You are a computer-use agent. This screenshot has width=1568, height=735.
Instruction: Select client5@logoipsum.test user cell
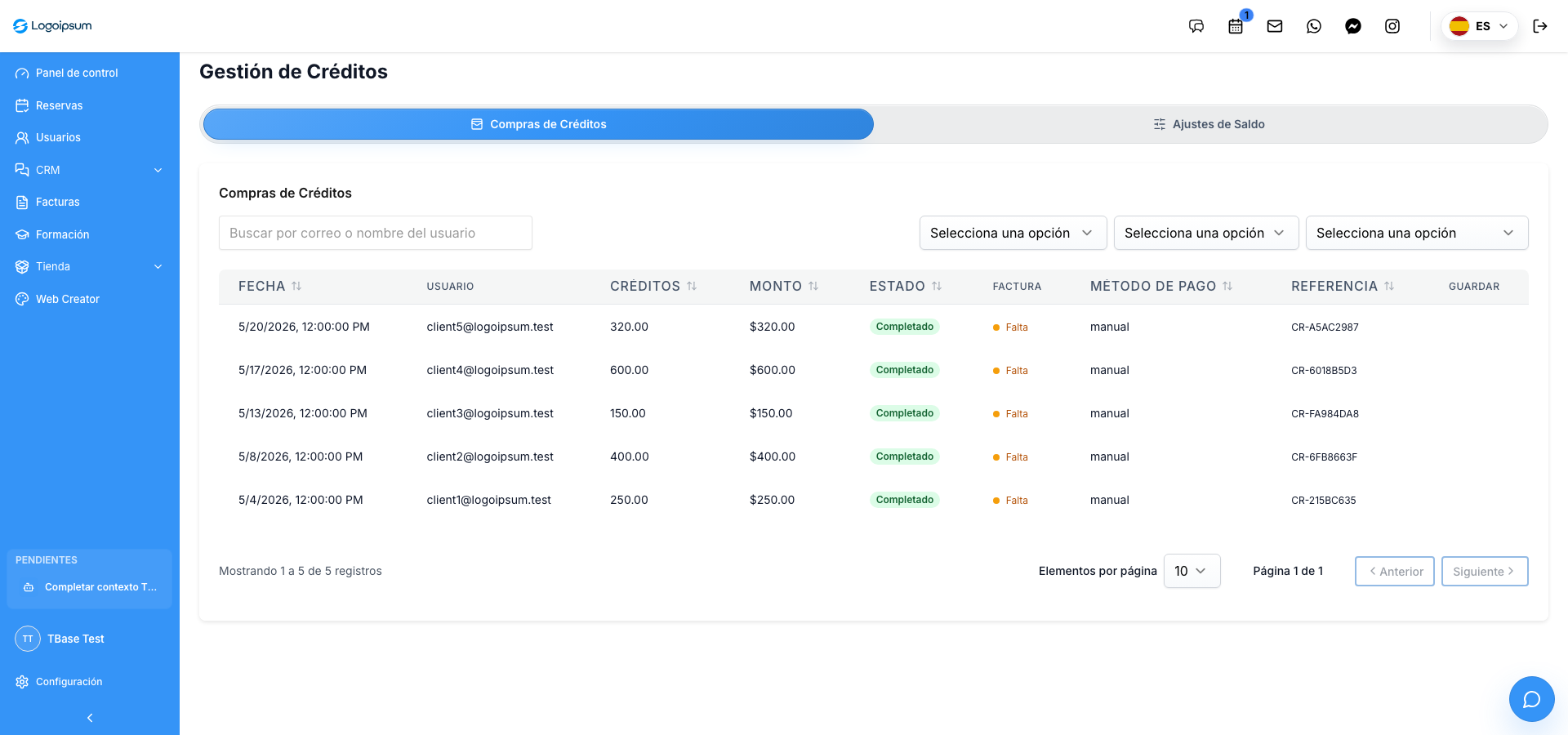pyautogui.click(x=490, y=327)
